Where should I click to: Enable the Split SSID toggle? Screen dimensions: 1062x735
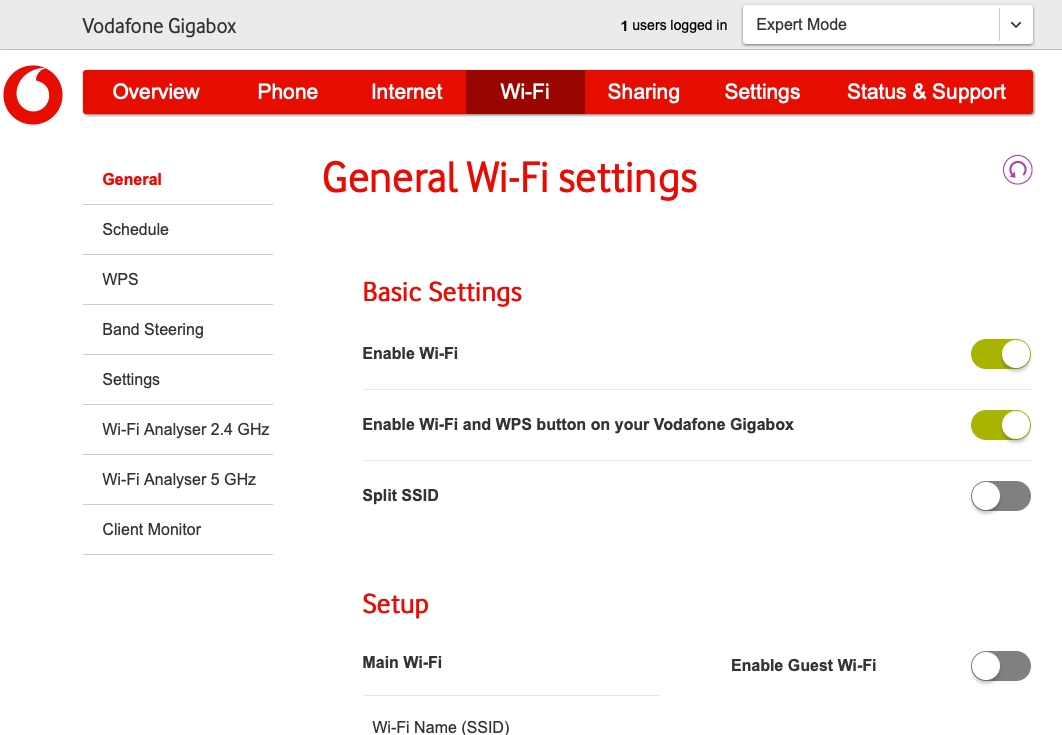tap(1000, 496)
